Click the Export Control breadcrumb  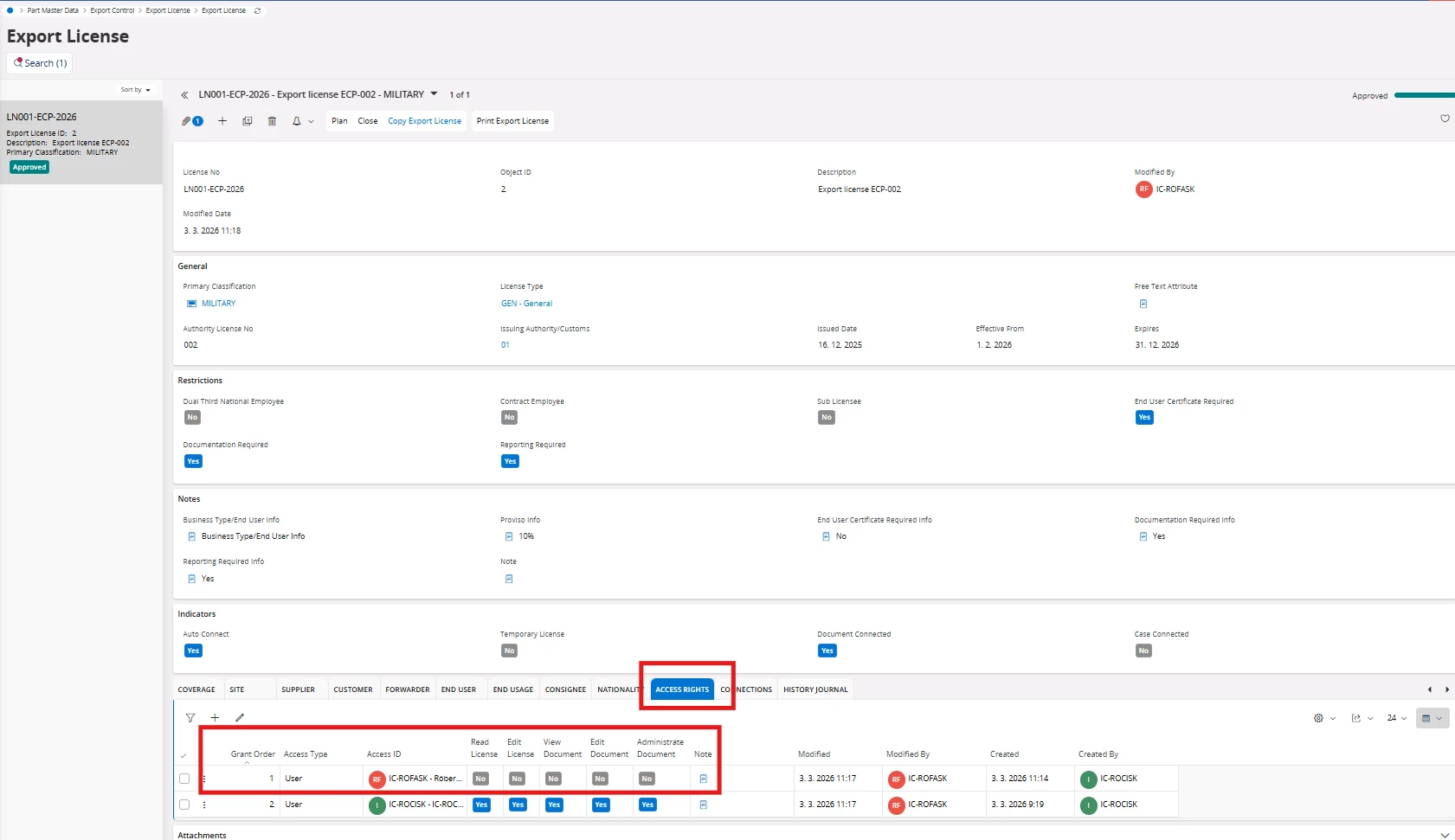(113, 10)
